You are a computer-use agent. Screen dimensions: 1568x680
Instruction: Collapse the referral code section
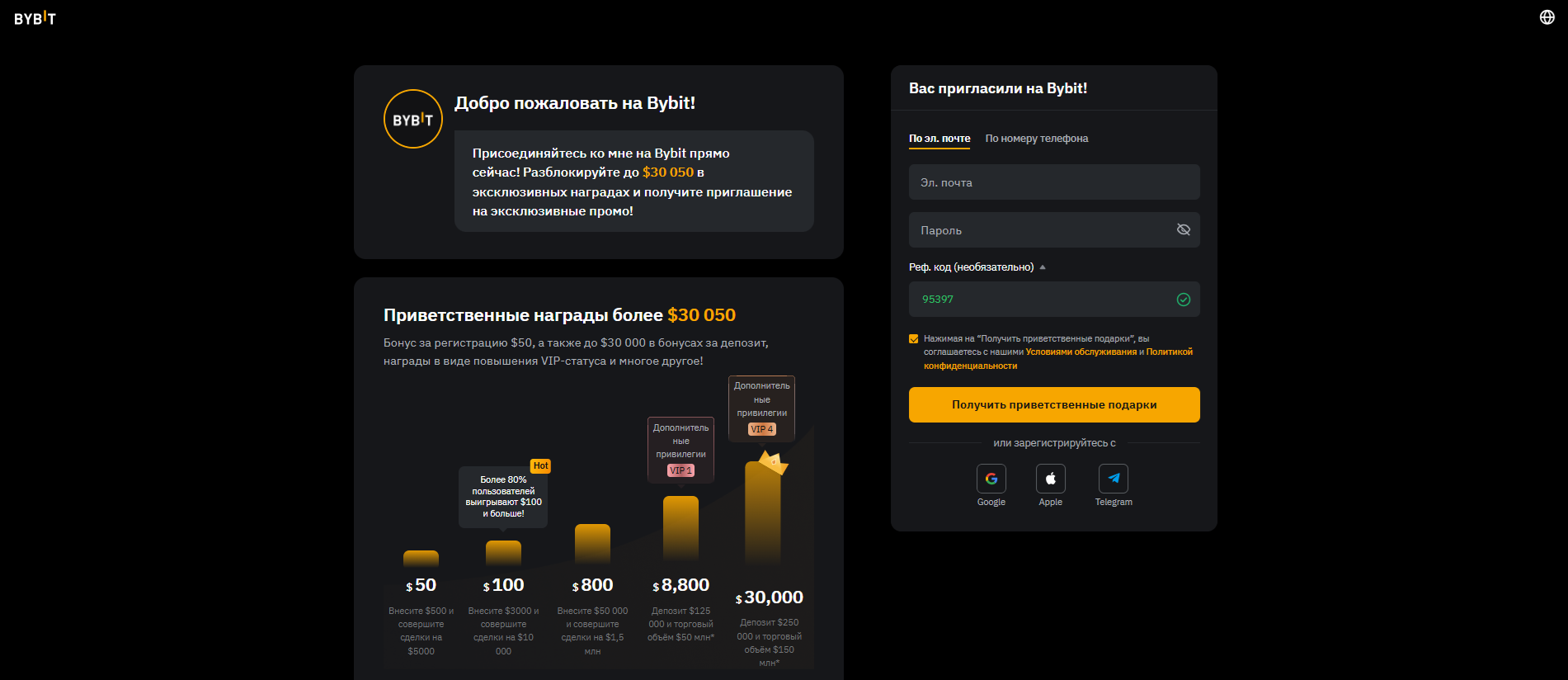tap(1043, 267)
